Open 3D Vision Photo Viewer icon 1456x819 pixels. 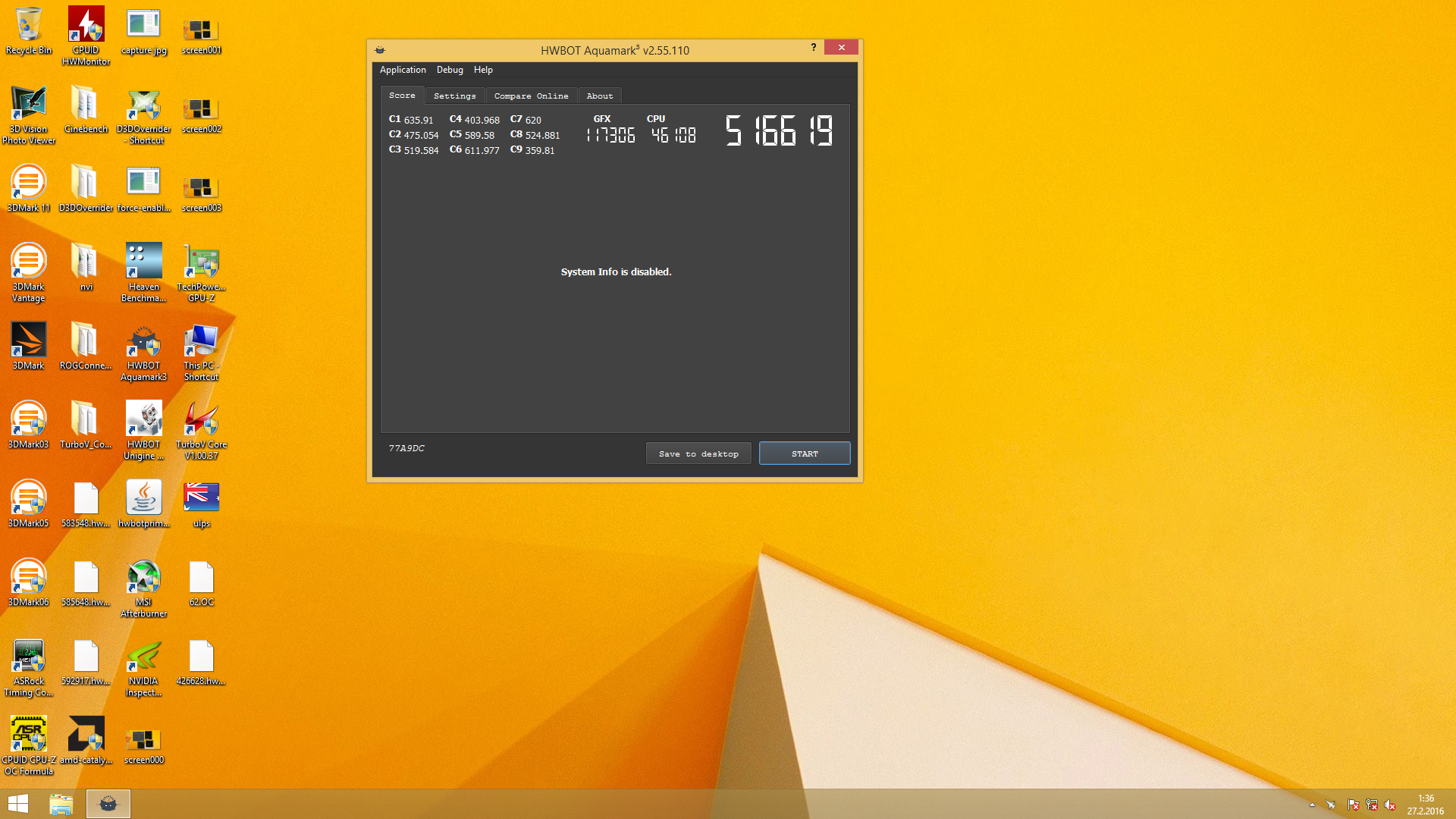pos(29,115)
